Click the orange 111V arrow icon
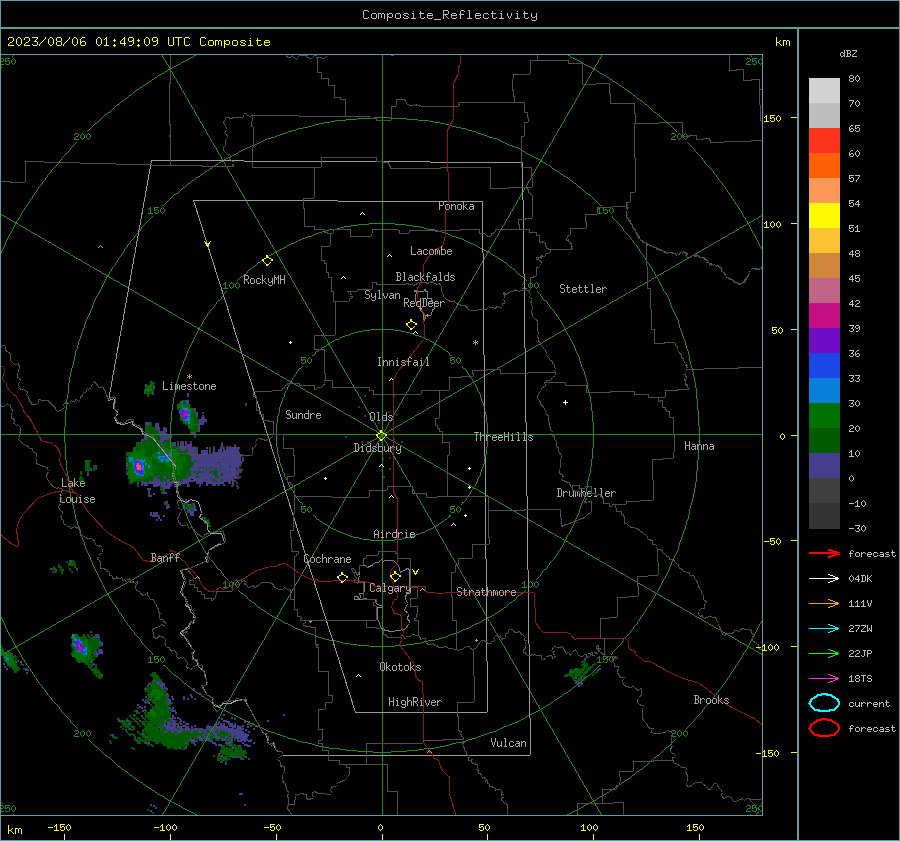 coord(824,603)
